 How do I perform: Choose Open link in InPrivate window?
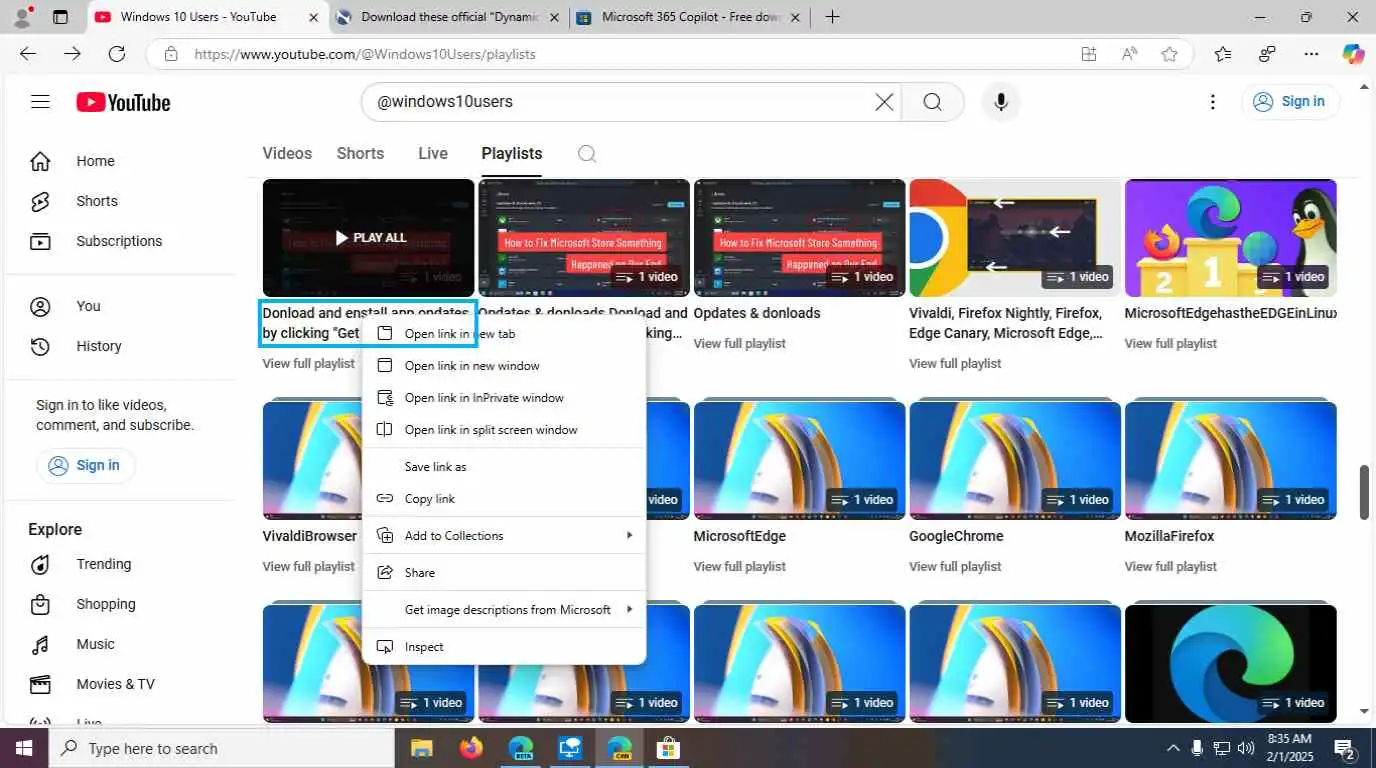tap(504, 397)
